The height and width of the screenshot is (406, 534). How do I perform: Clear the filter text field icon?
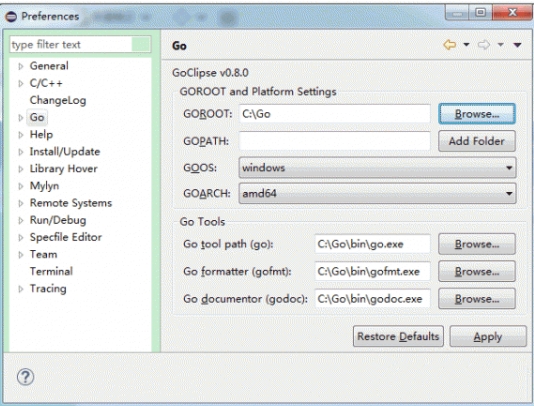[x=141, y=44]
